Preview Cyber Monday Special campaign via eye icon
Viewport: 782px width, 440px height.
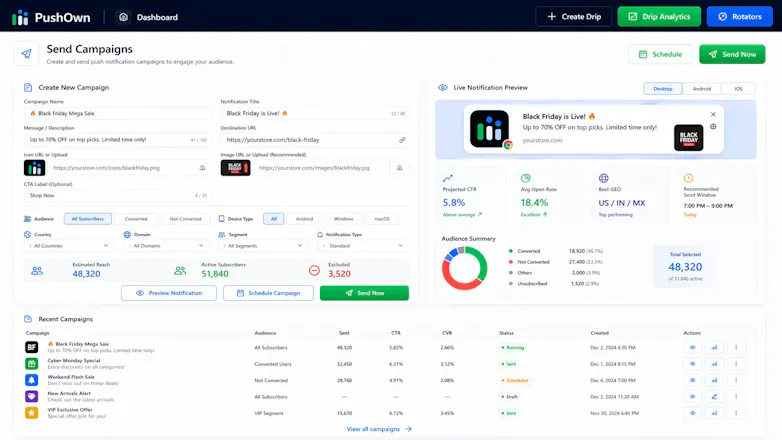click(x=692, y=364)
